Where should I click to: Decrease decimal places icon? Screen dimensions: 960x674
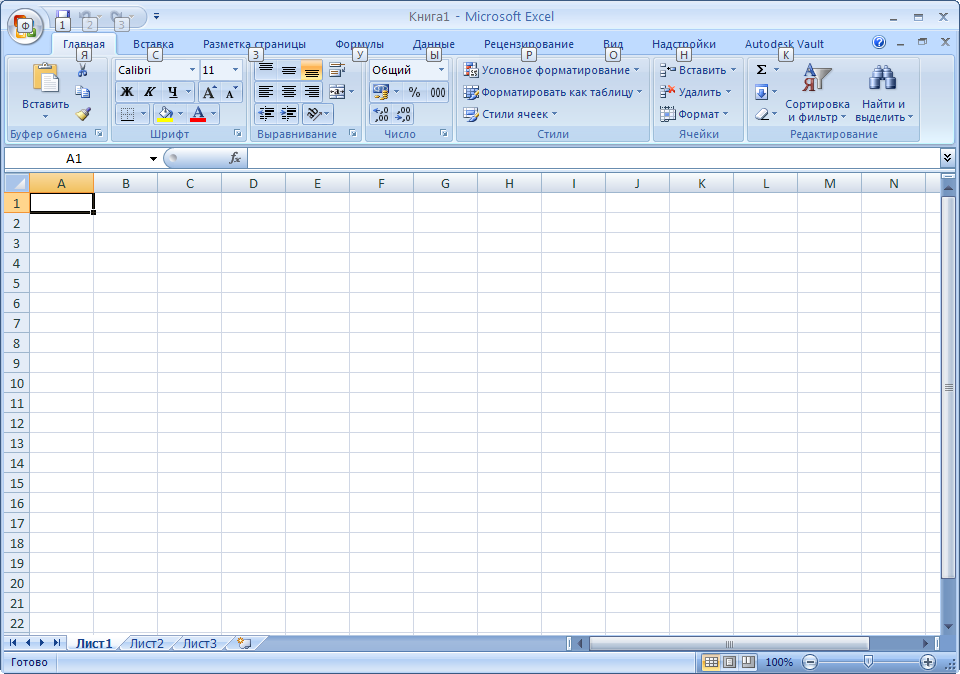(x=403, y=114)
